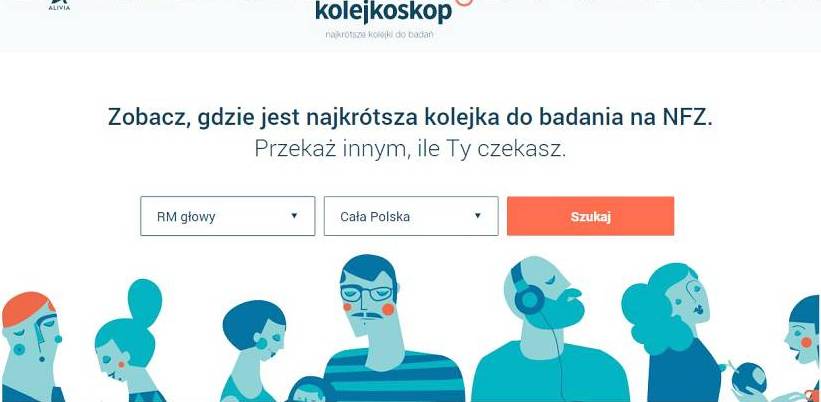Click the arrow on RM głowy selector
This screenshot has width=821, height=402.
(x=294, y=216)
